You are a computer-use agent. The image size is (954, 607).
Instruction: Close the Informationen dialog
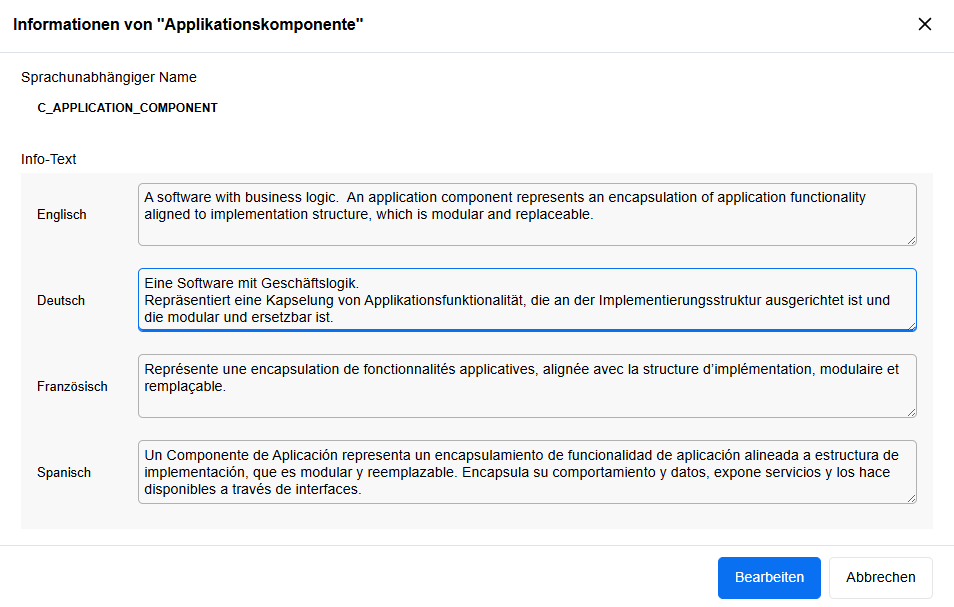[x=925, y=24]
